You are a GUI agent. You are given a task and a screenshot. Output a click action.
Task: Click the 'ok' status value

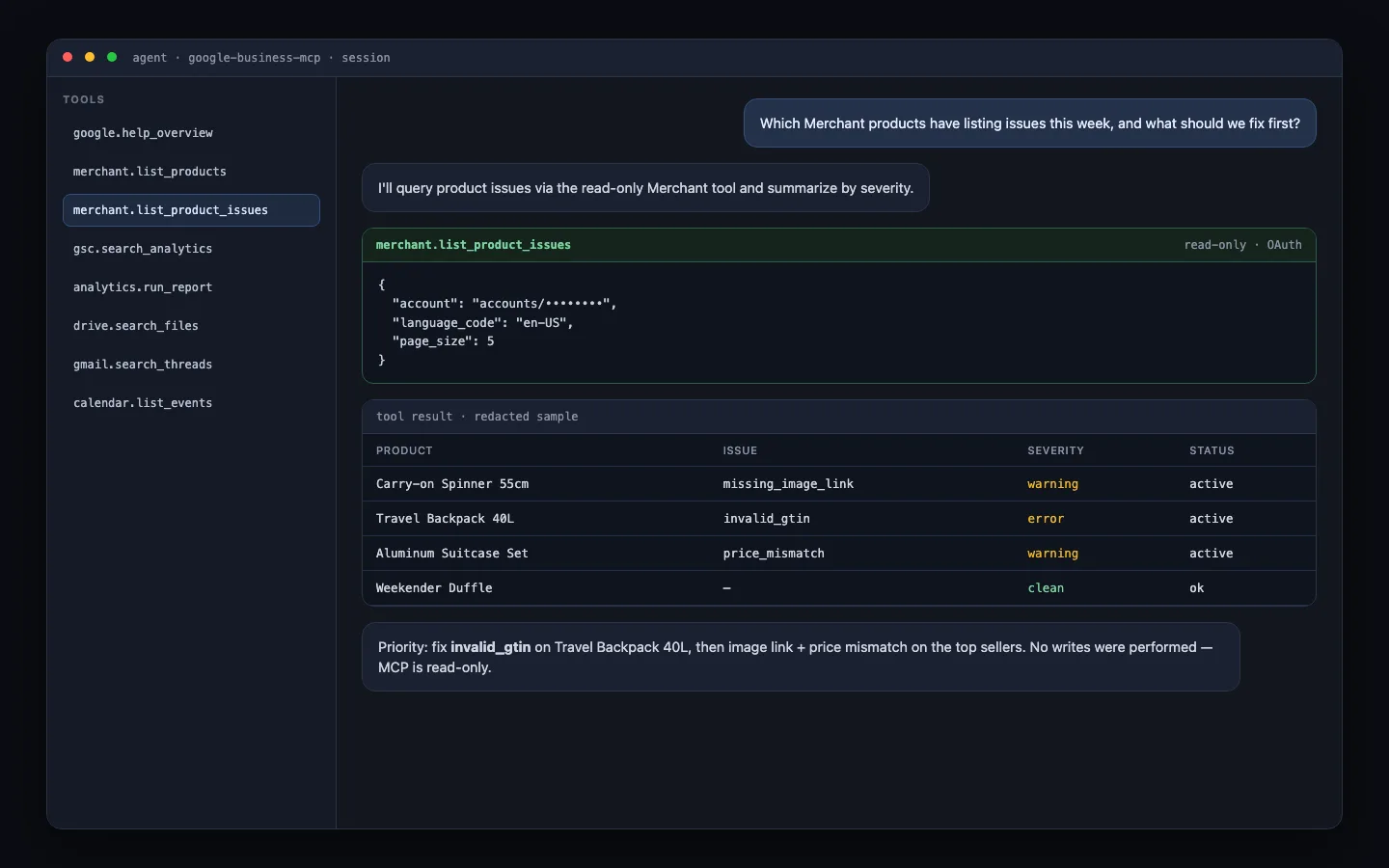coord(1197,588)
